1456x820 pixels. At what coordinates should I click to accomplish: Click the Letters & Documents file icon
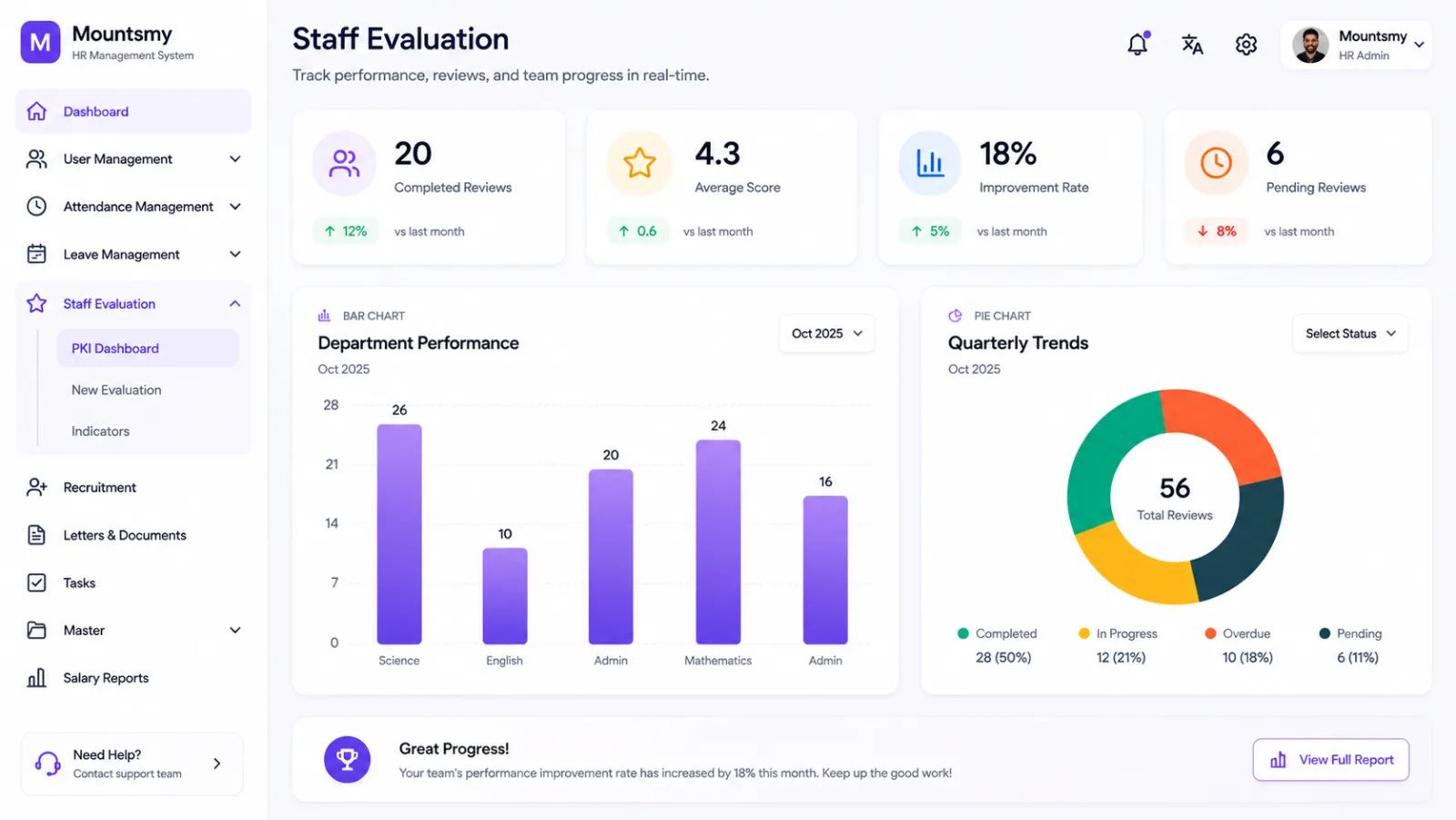point(36,535)
